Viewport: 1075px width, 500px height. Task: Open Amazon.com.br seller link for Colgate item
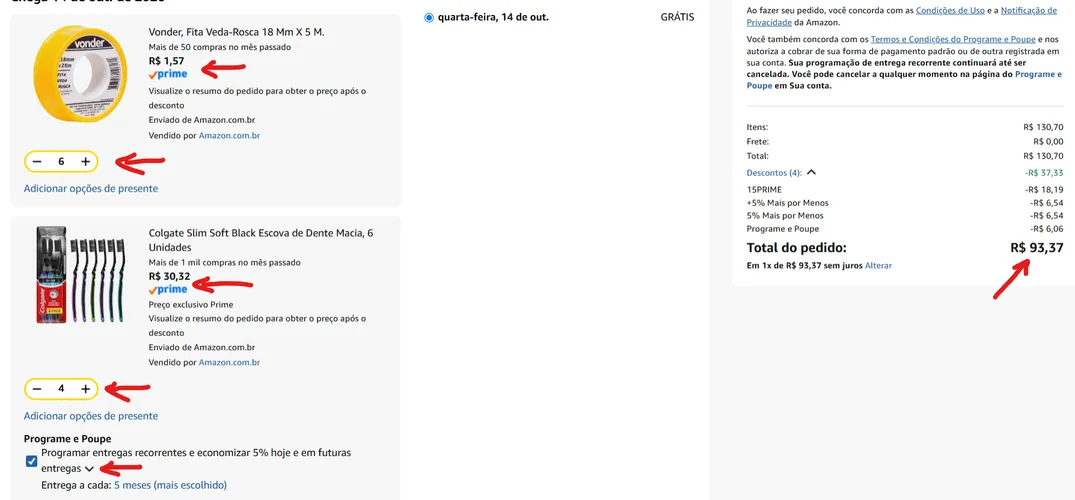click(229, 362)
